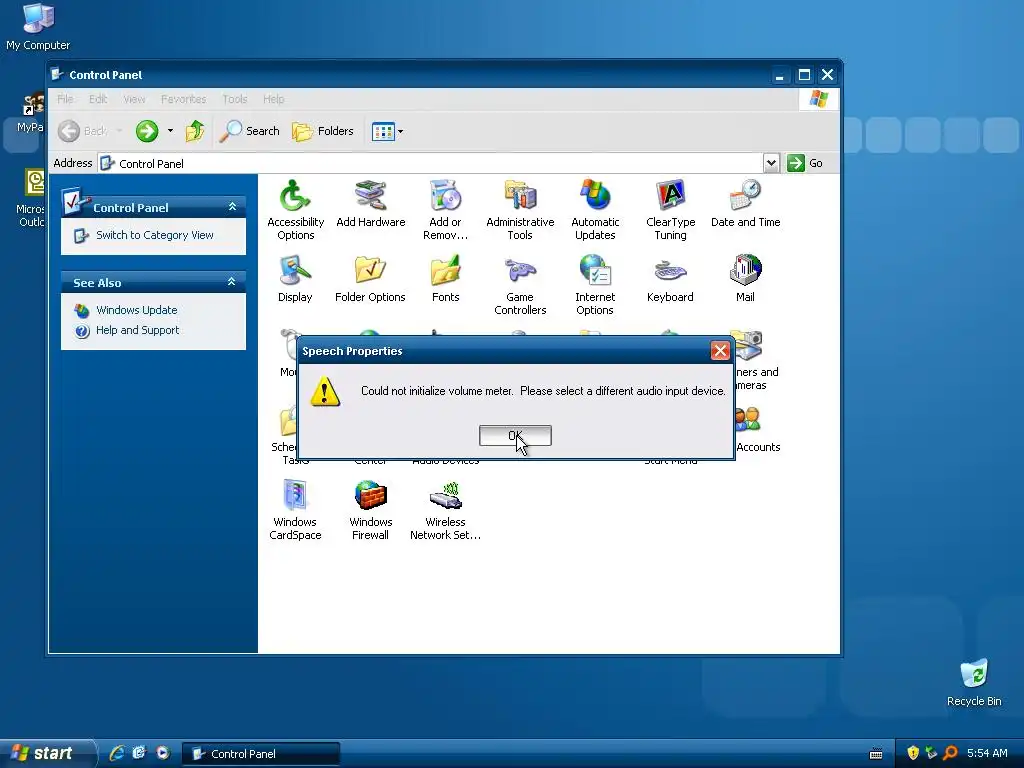Collapse the Control Panel sidebar section
Screen dimensions: 1024x768
tap(232, 206)
